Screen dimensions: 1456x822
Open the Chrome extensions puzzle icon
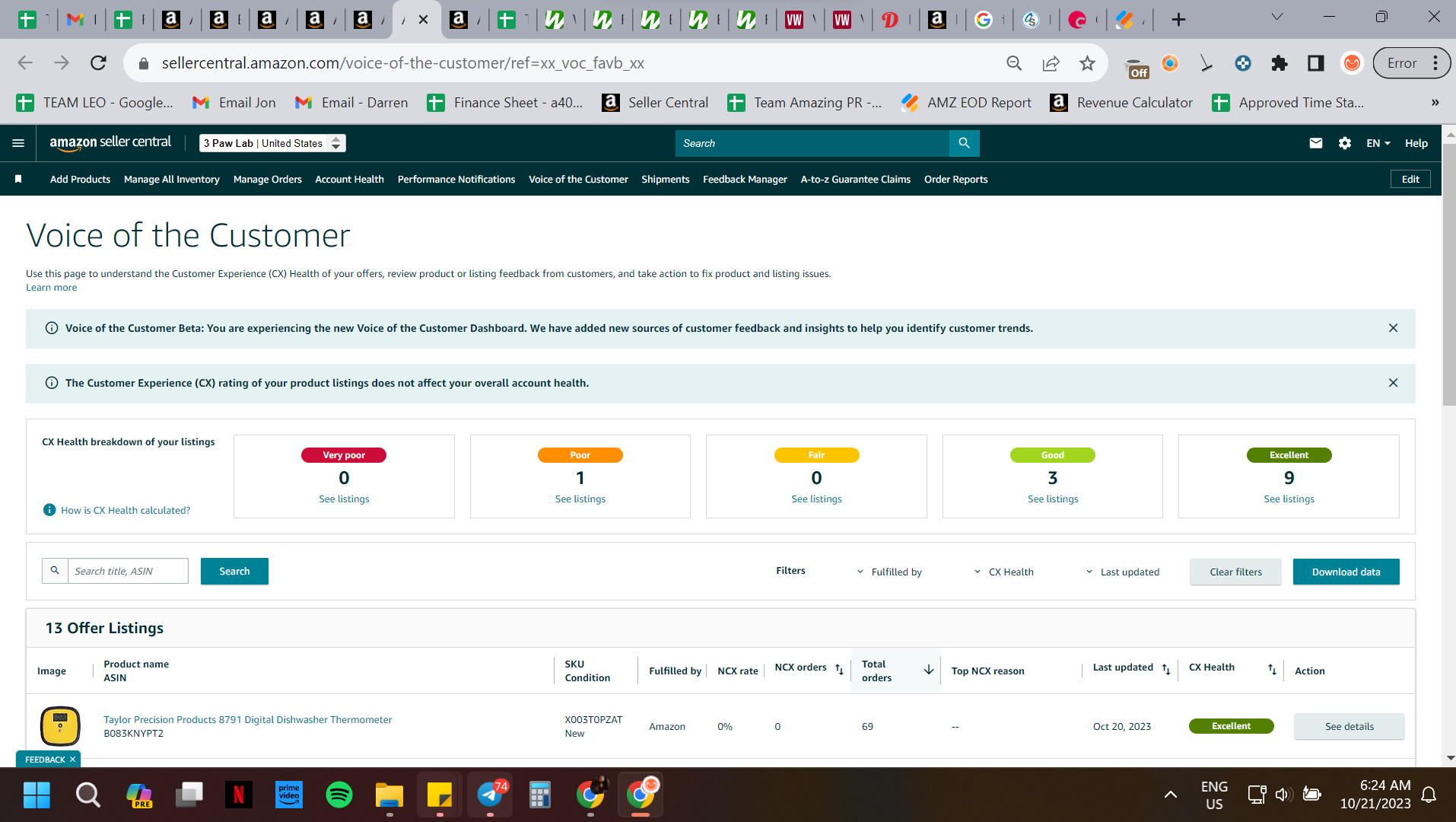(1280, 63)
